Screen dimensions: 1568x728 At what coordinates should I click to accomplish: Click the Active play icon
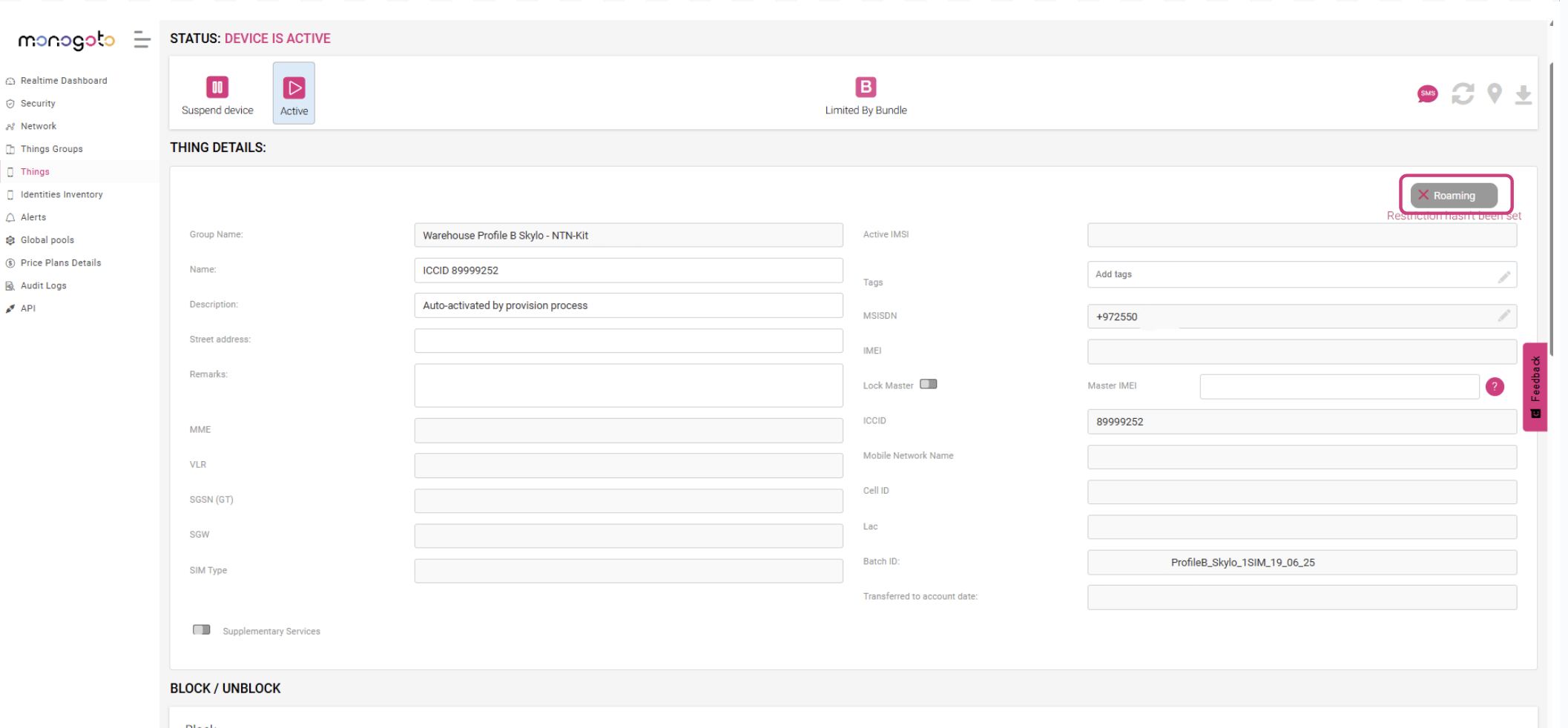(x=294, y=88)
